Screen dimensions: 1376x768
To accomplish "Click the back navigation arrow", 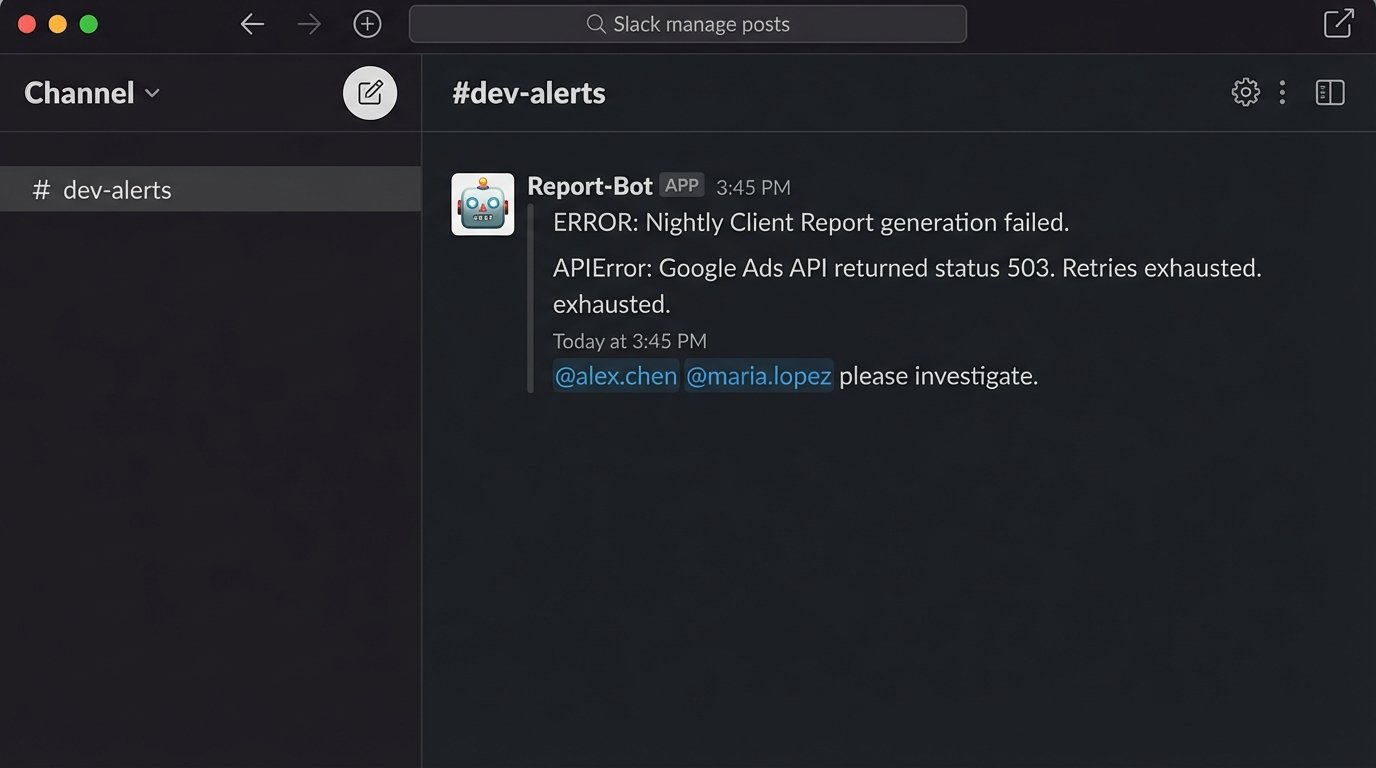I will tap(252, 24).
